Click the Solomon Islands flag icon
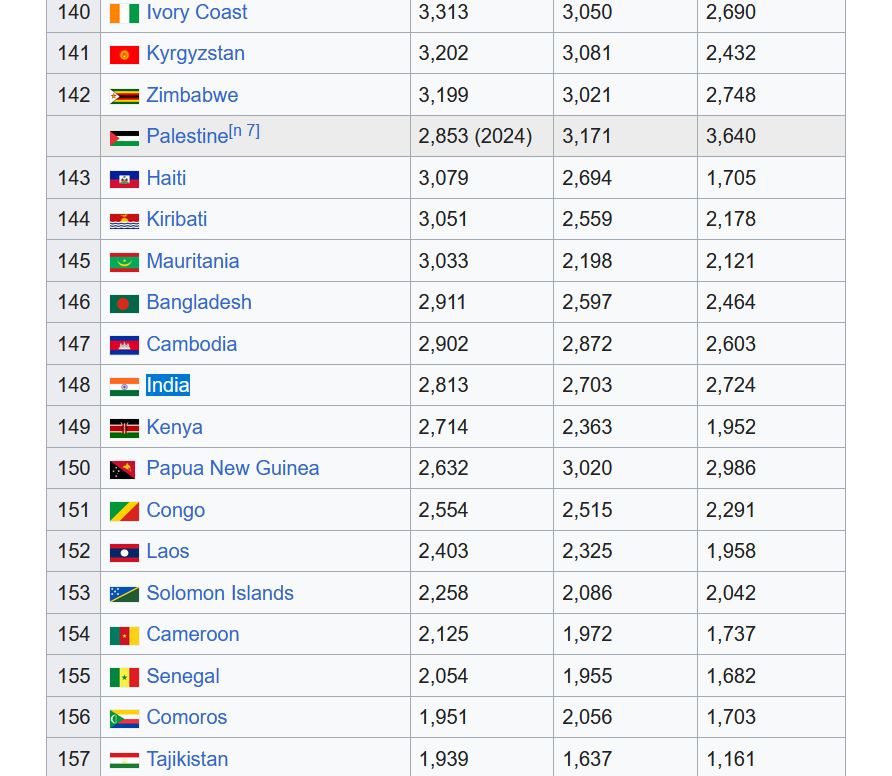This screenshot has height=776, width=892. pos(124,595)
